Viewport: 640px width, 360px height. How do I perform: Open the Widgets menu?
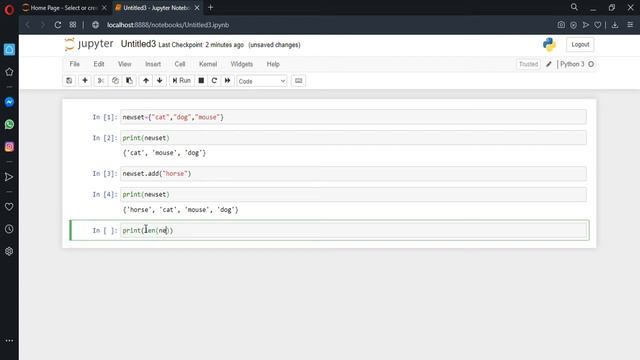tap(242, 64)
